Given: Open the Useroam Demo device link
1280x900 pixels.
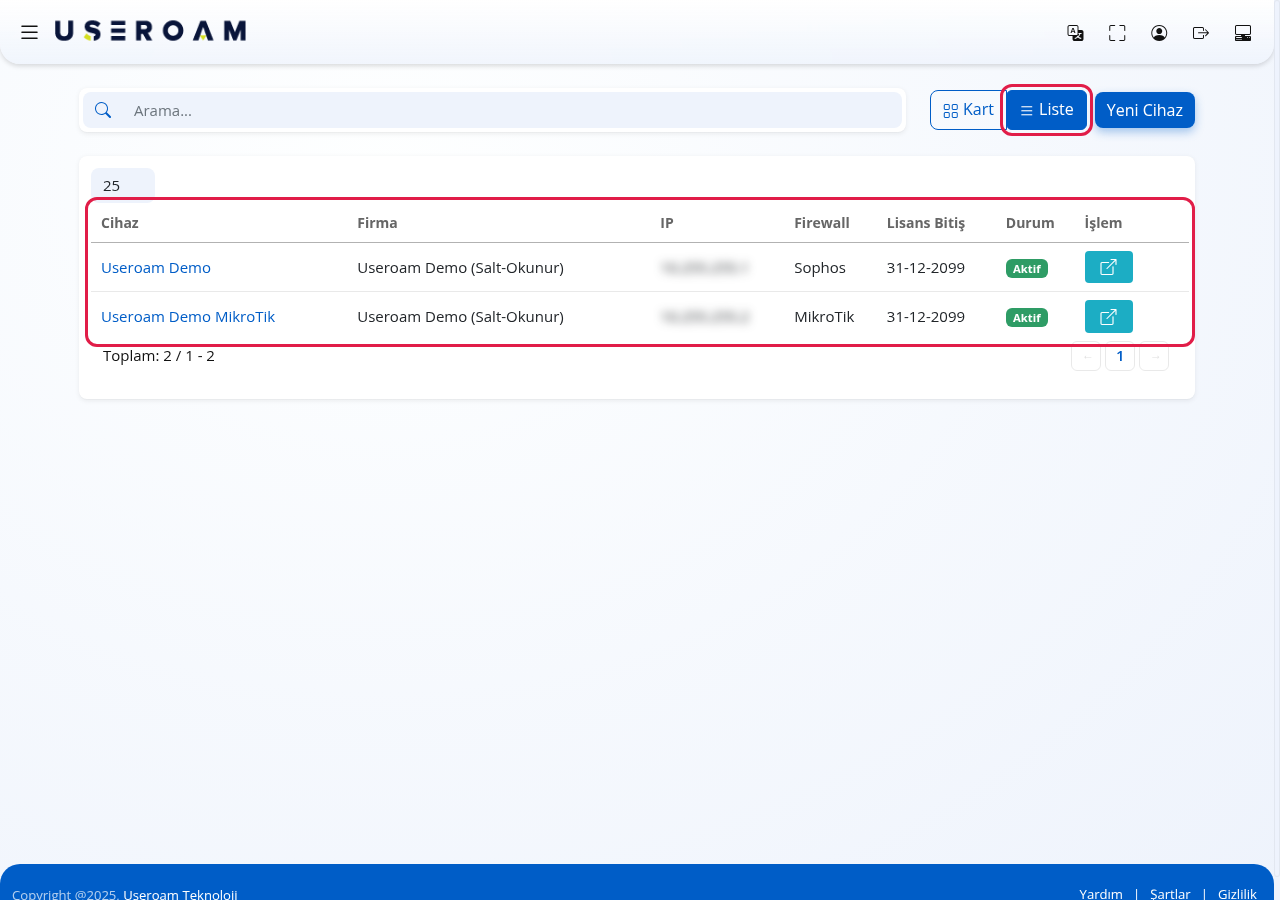Looking at the screenshot, I should pyautogui.click(x=156, y=268).
